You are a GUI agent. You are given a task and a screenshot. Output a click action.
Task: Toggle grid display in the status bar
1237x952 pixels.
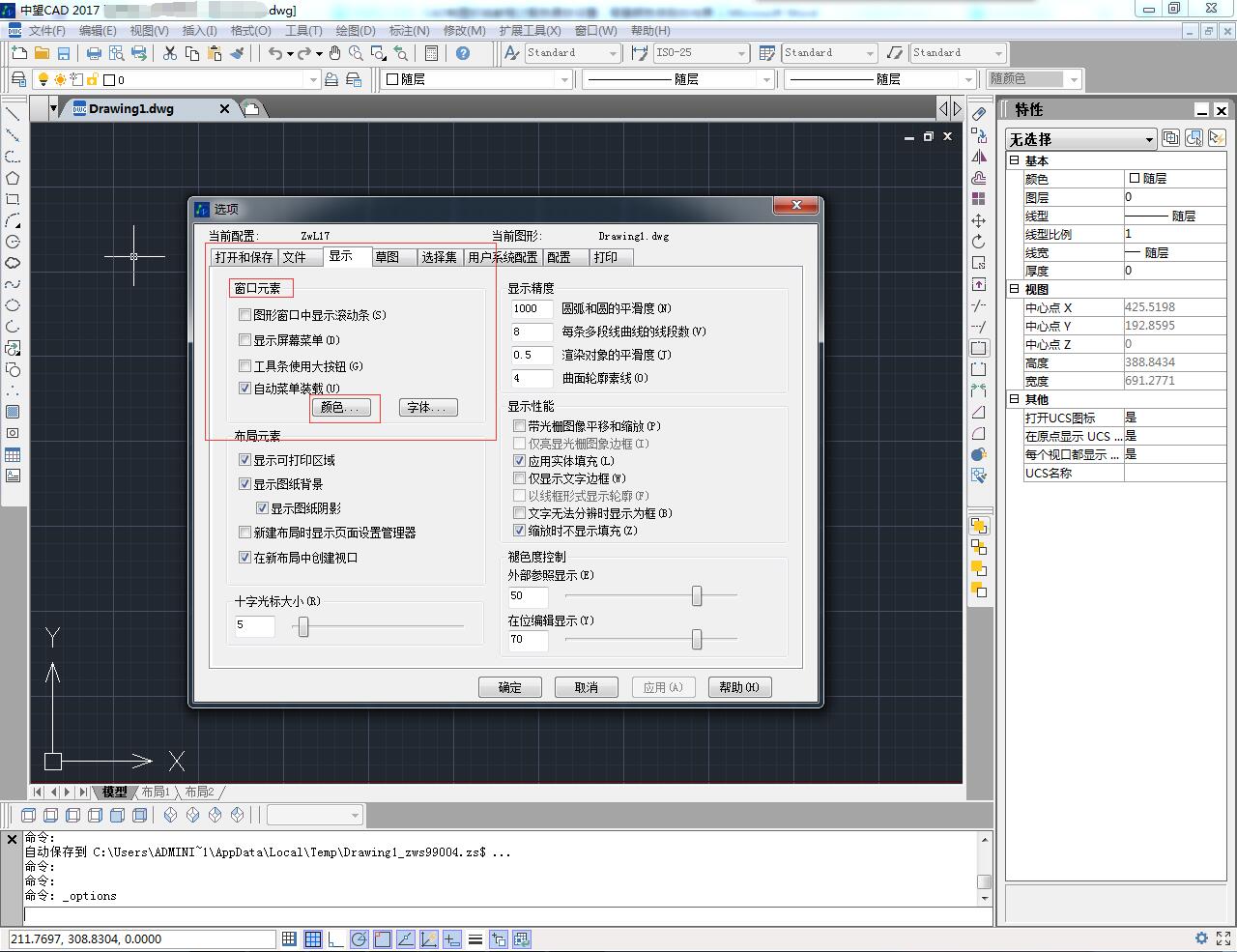click(313, 938)
